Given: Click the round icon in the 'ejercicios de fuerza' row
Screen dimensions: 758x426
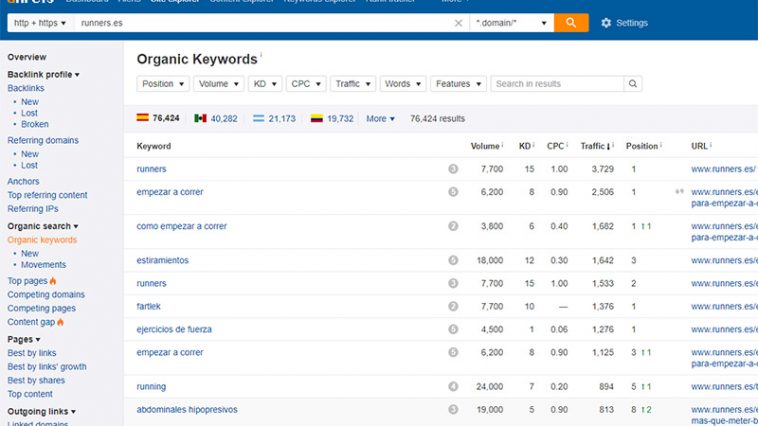Looking at the screenshot, I should click(453, 329).
